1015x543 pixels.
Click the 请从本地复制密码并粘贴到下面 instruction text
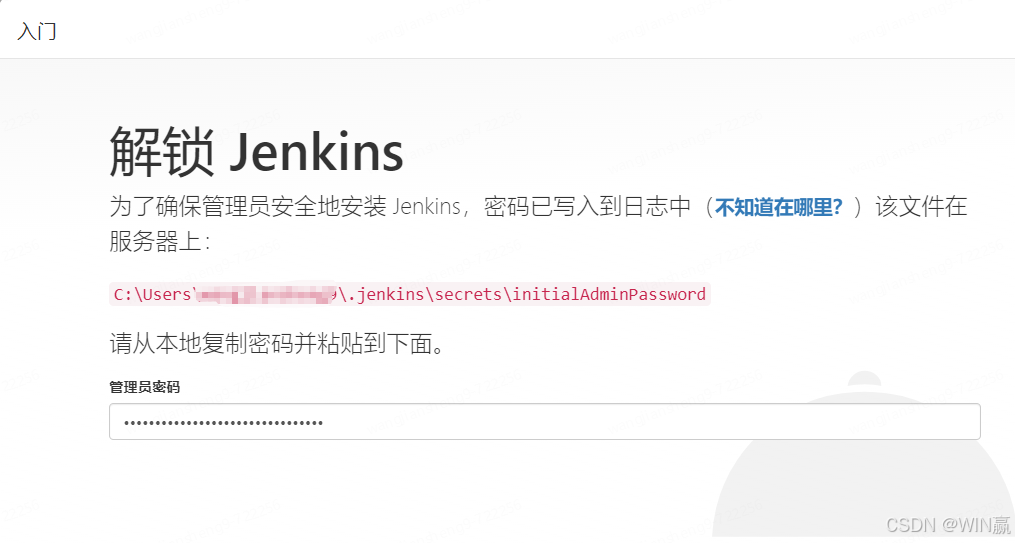(277, 343)
